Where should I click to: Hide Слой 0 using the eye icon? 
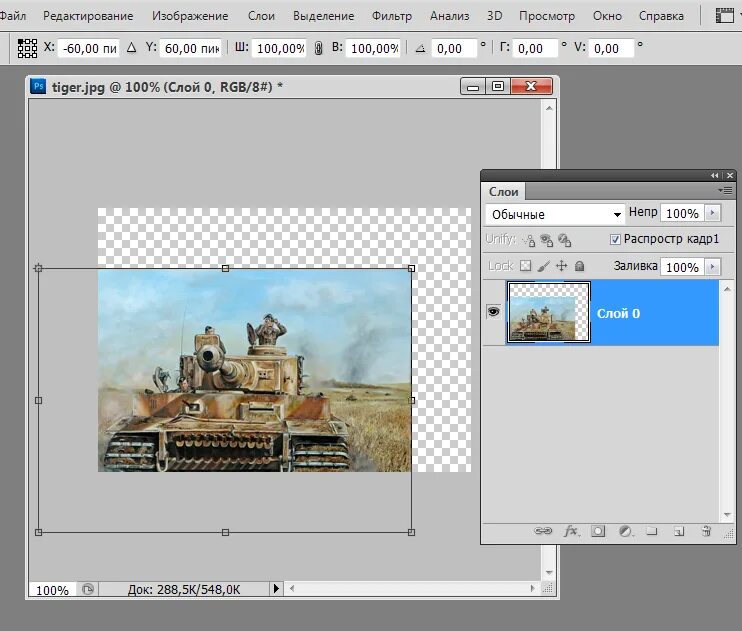tap(494, 311)
